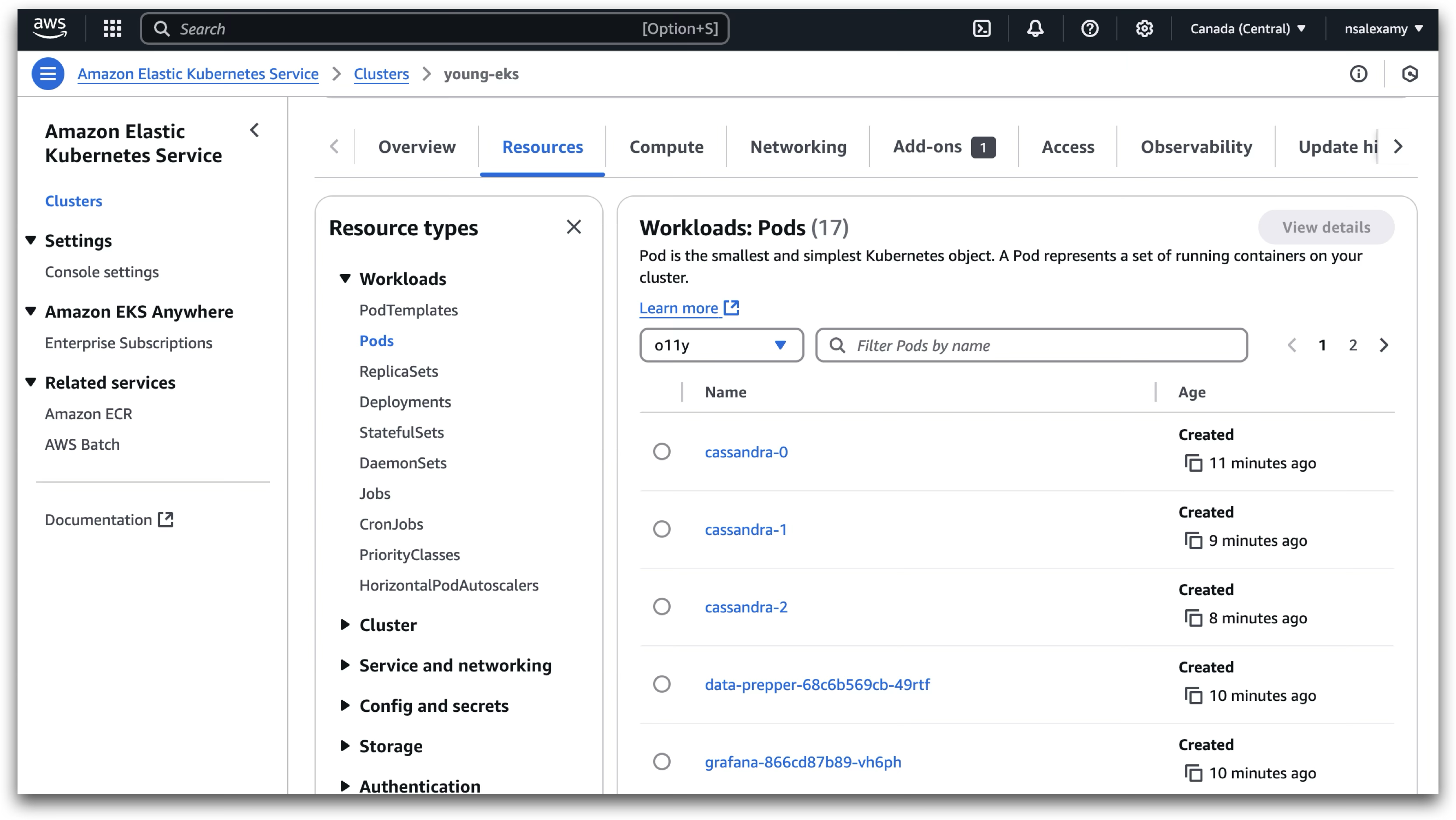
Task: Collapse the EKS side navigation arrow
Action: tap(255, 131)
